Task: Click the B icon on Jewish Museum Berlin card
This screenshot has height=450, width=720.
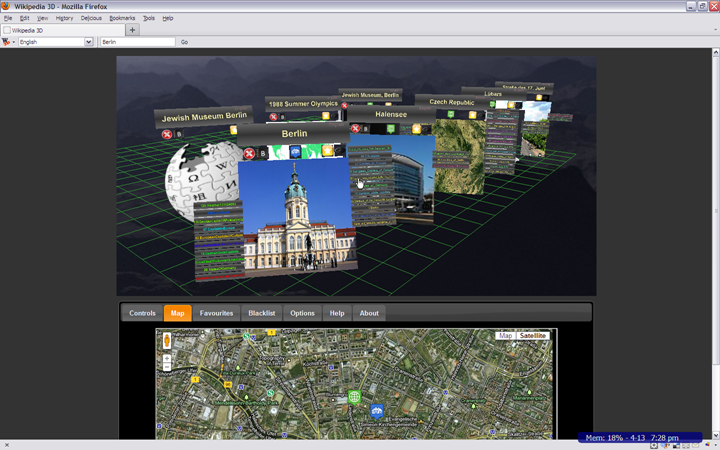Action: [x=179, y=134]
